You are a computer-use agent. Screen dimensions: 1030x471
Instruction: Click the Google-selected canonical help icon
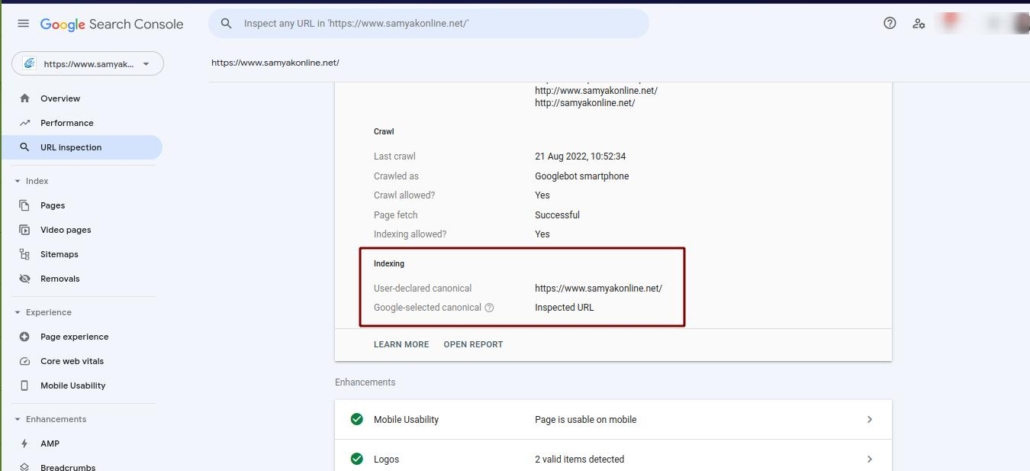tap(489, 307)
